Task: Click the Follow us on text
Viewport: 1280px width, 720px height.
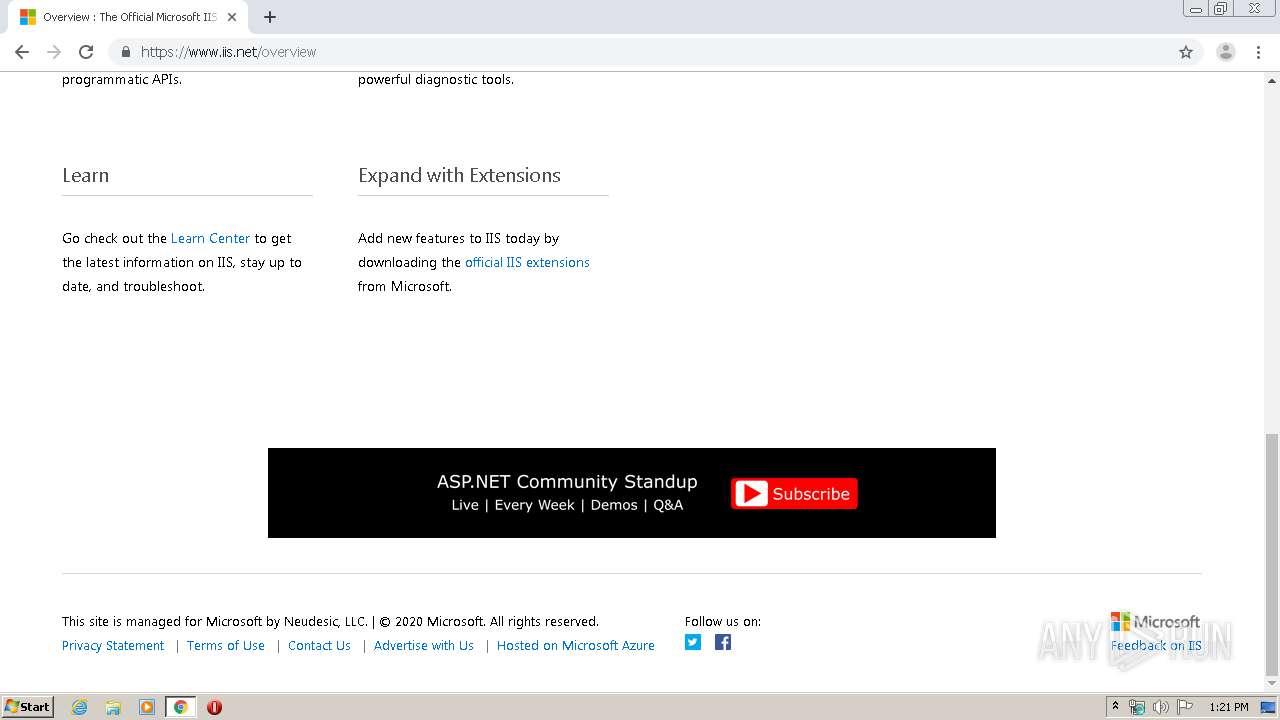Action: coord(723,621)
